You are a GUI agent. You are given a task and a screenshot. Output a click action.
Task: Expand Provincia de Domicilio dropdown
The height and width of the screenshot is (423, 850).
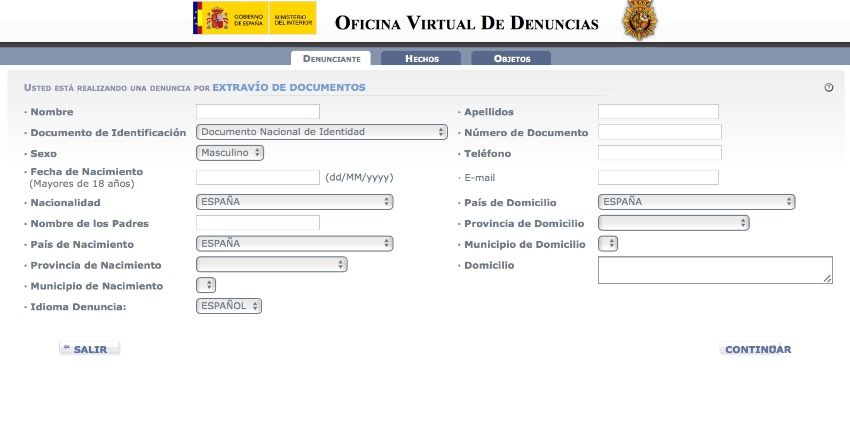coord(673,223)
